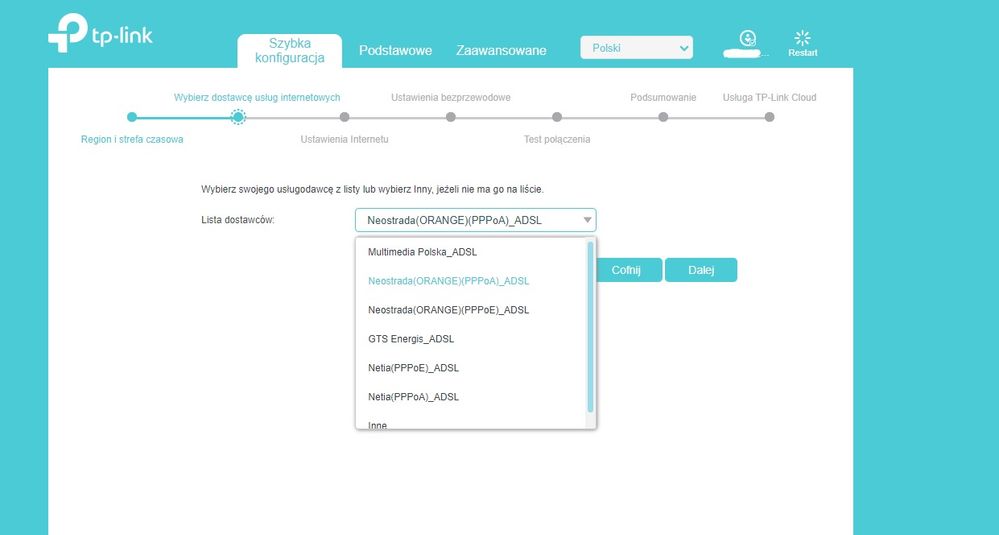
Task: Click the Podsumowanie step dot
Action: pos(663,117)
